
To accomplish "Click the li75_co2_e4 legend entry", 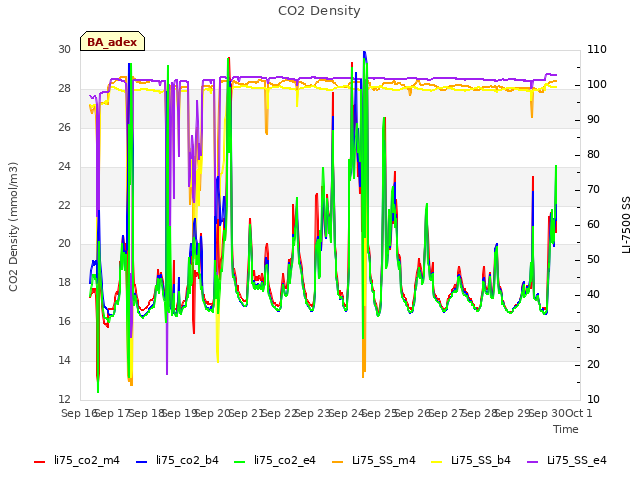I will point(275,461).
